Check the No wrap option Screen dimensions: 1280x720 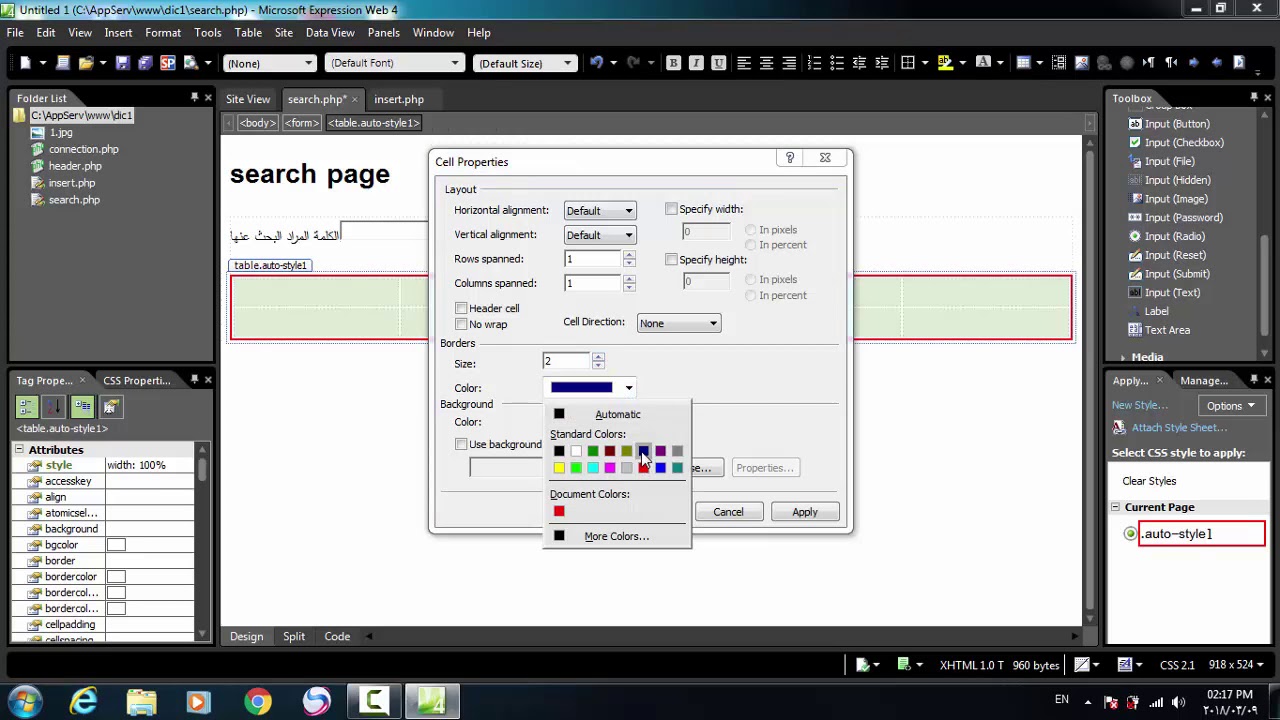click(x=461, y=324)
